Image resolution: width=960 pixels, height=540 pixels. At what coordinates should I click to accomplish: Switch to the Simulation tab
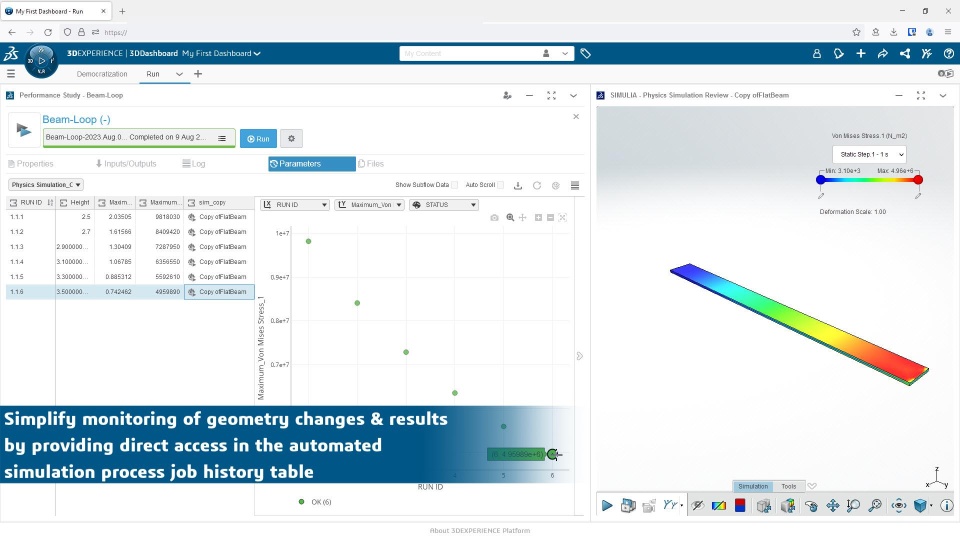tap(753, 486)
